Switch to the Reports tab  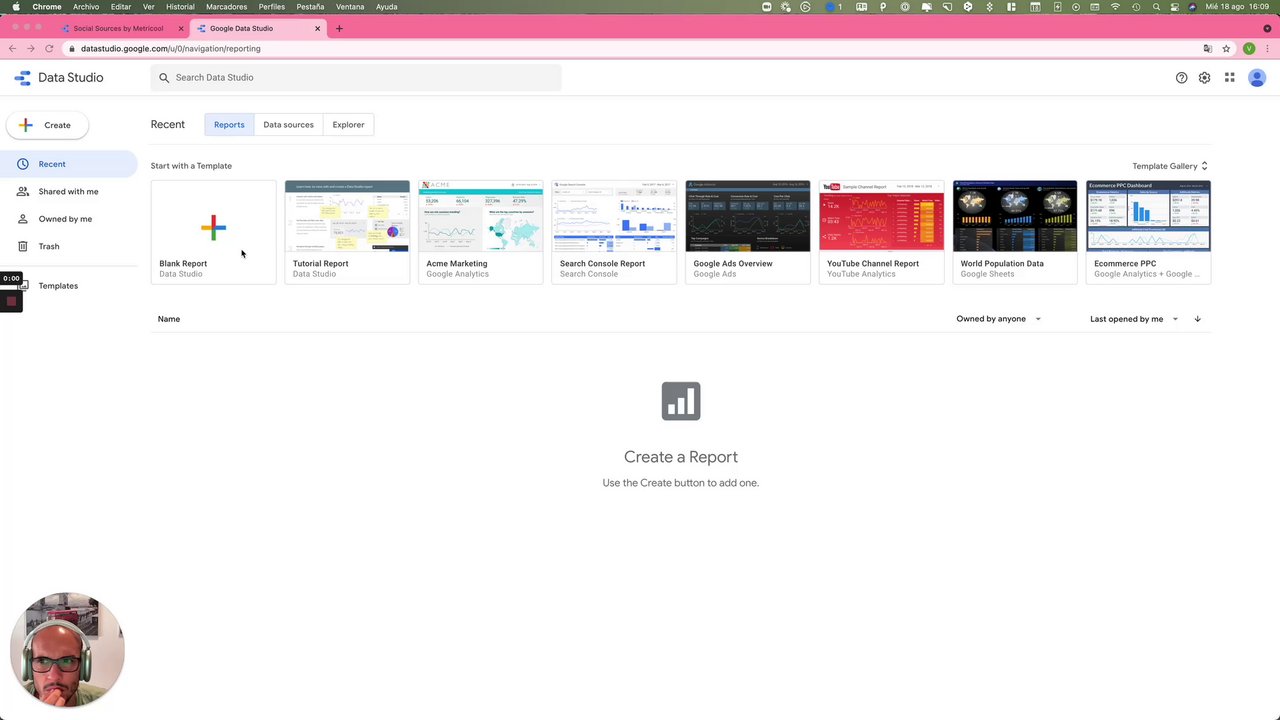(229, 125)
